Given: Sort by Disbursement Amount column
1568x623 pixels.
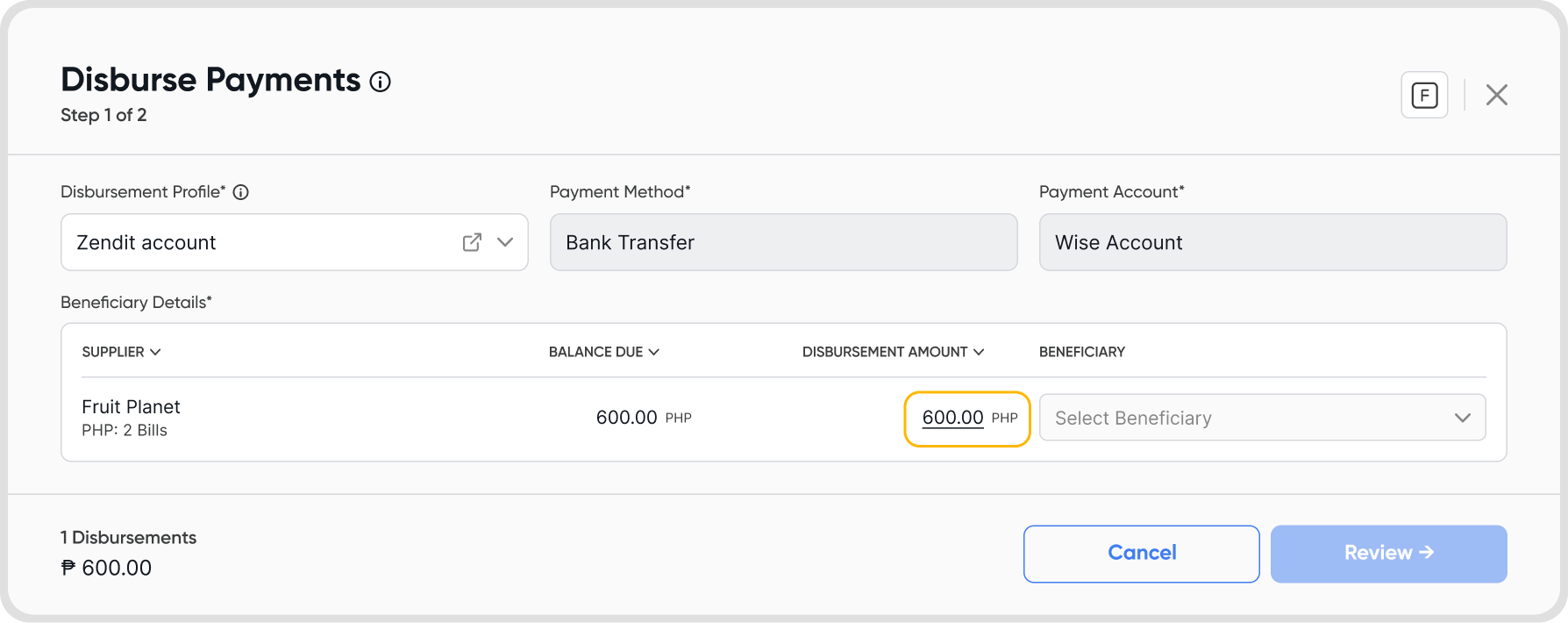Looking at the screenshot, I should click(x=893, y=352).
